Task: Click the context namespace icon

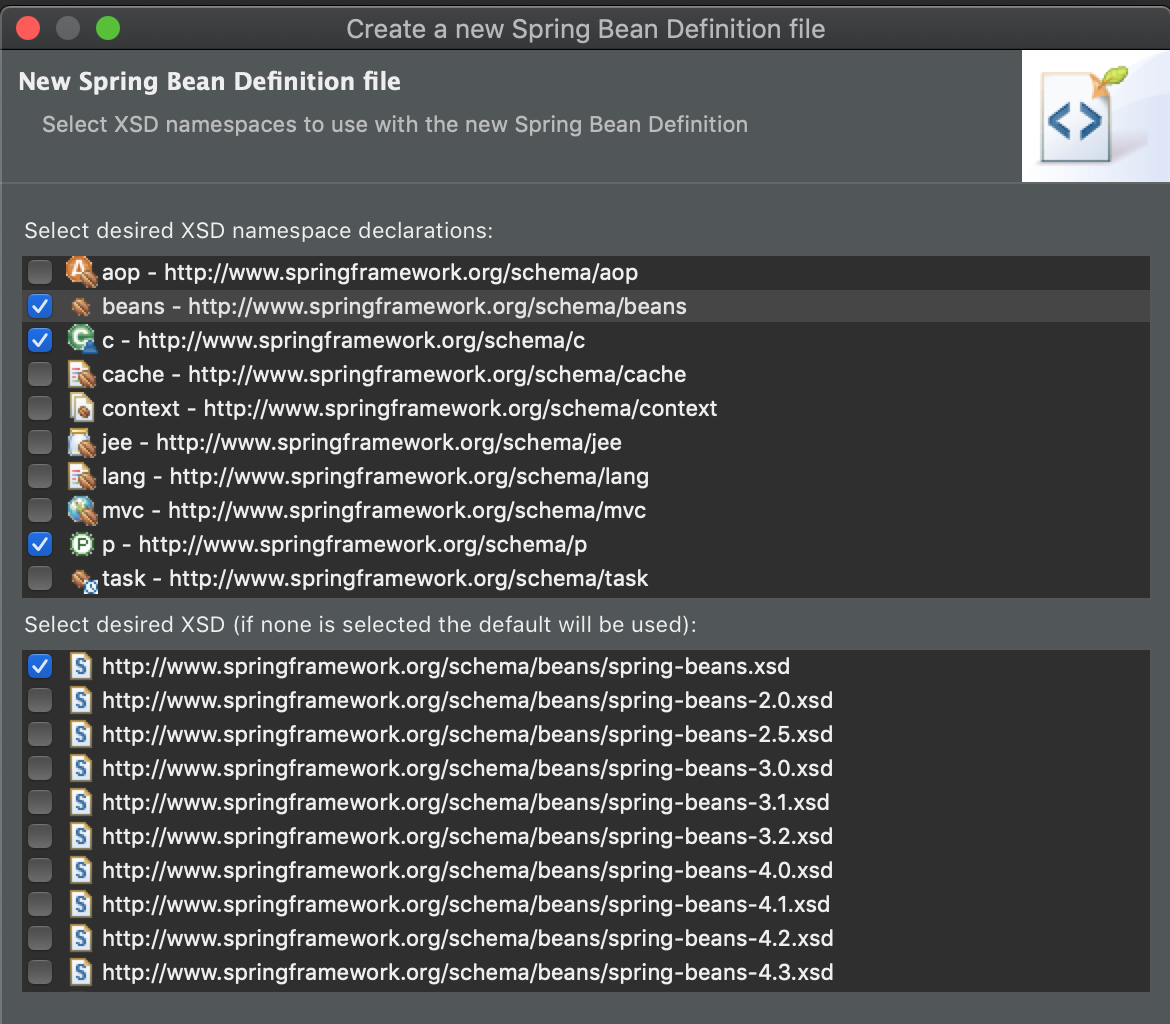Action: tap(81, 408)
